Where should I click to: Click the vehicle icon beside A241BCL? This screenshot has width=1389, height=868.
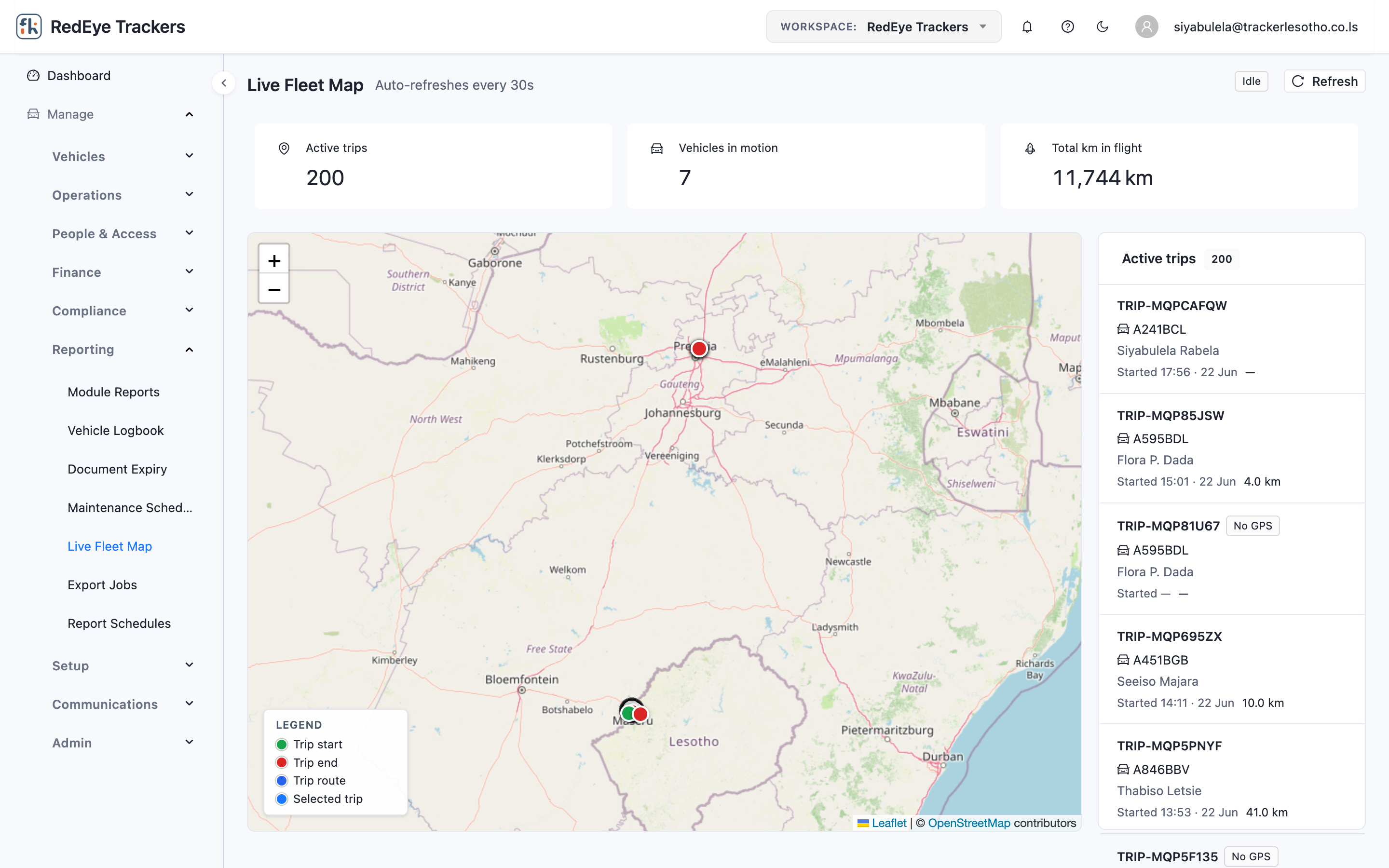click(1123, 329)
